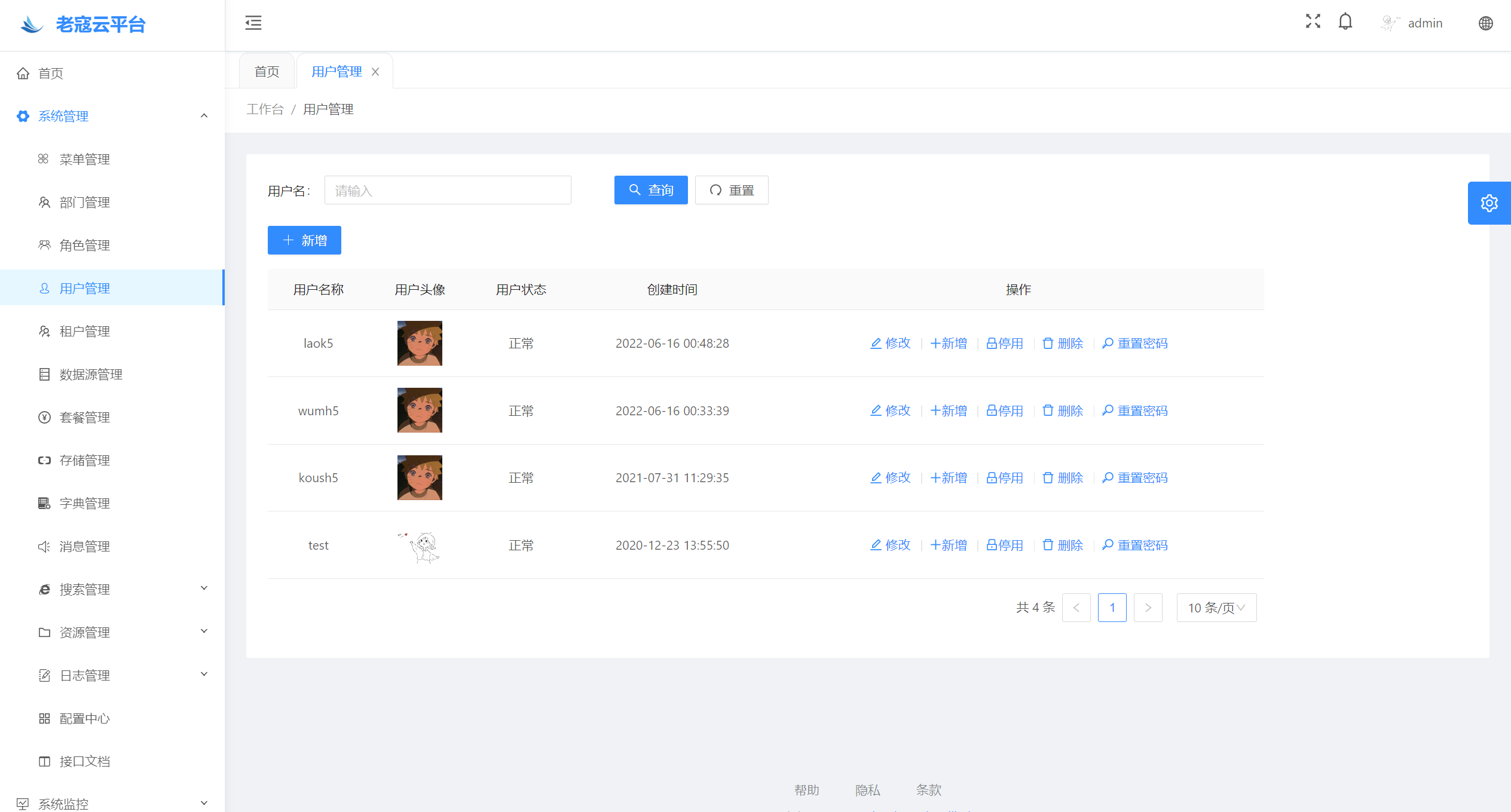Toggle 停用 for the test user
This screenshot has width=1511, height=812.
coord(1005,546)
